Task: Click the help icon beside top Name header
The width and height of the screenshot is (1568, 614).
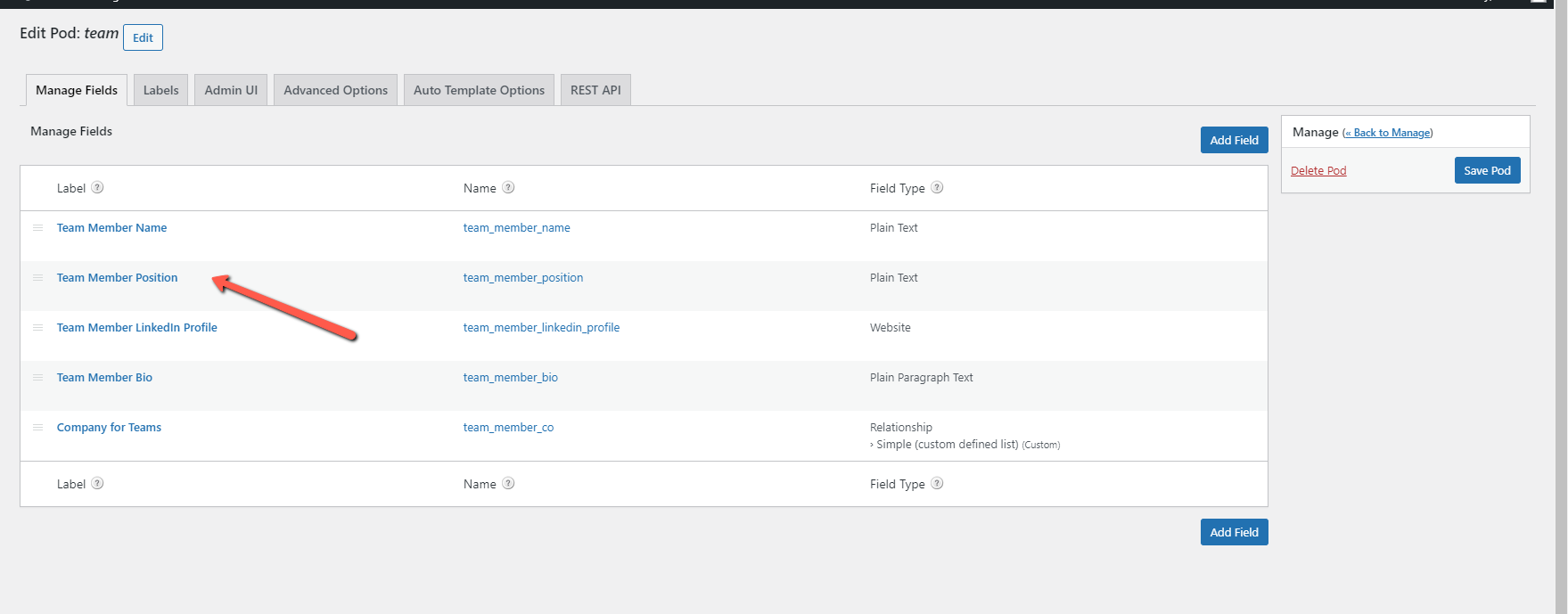Action: click(508, 188)
